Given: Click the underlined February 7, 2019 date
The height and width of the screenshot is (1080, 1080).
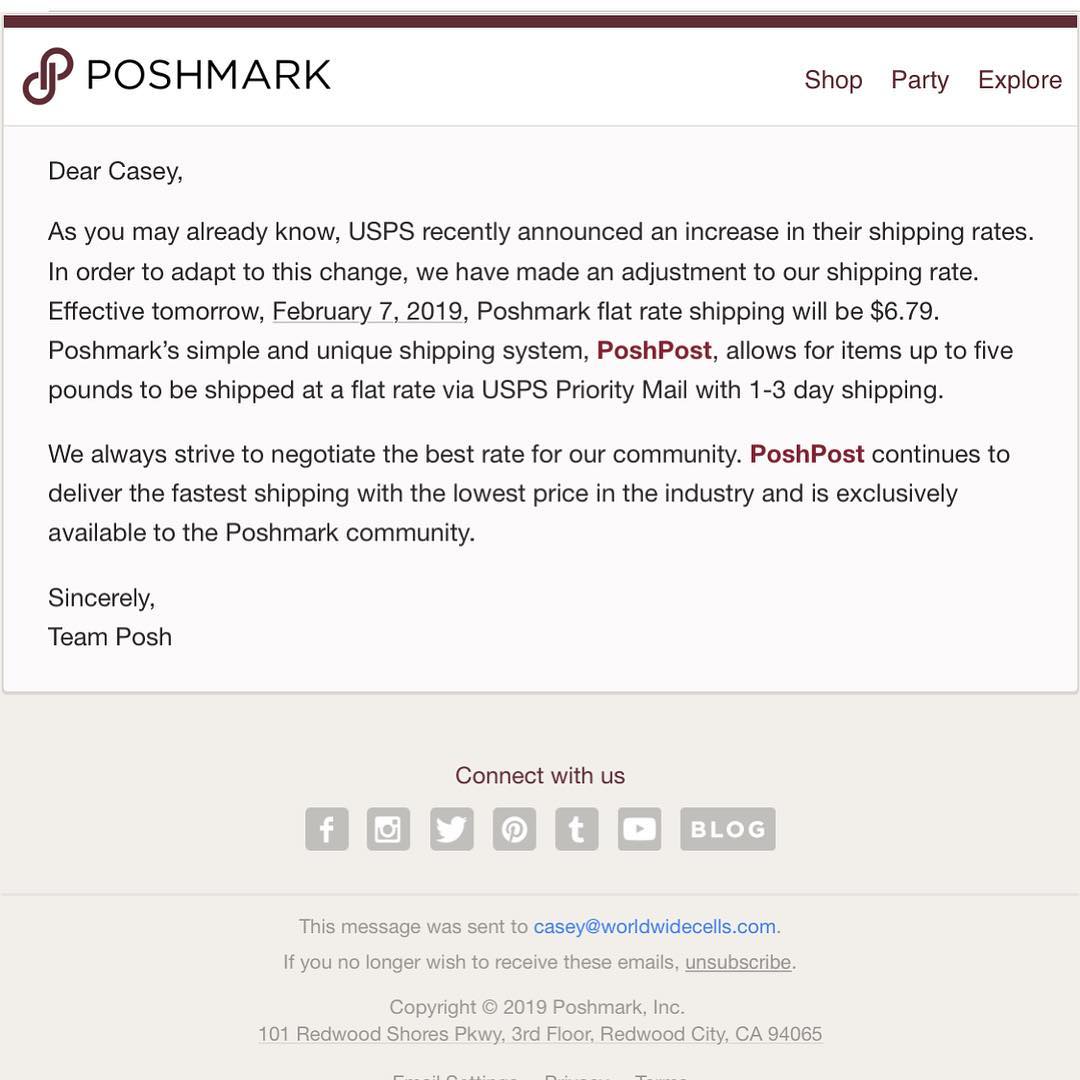Looking at the screenshot, I should coord(367,311).
